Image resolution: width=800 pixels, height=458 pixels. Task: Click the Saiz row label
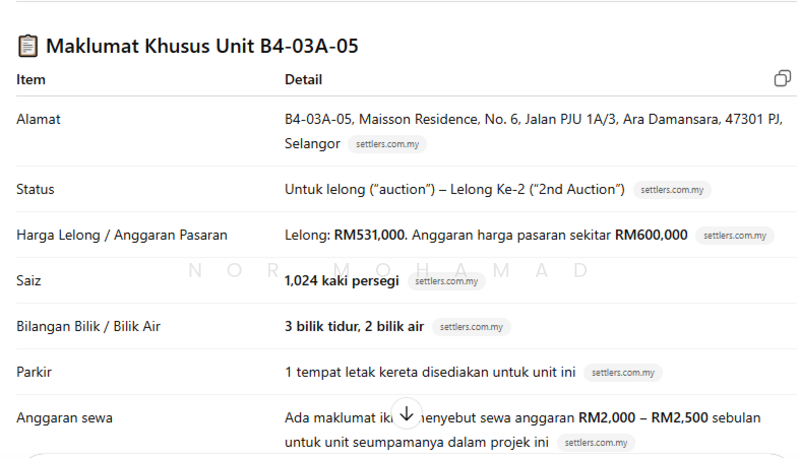31,282
